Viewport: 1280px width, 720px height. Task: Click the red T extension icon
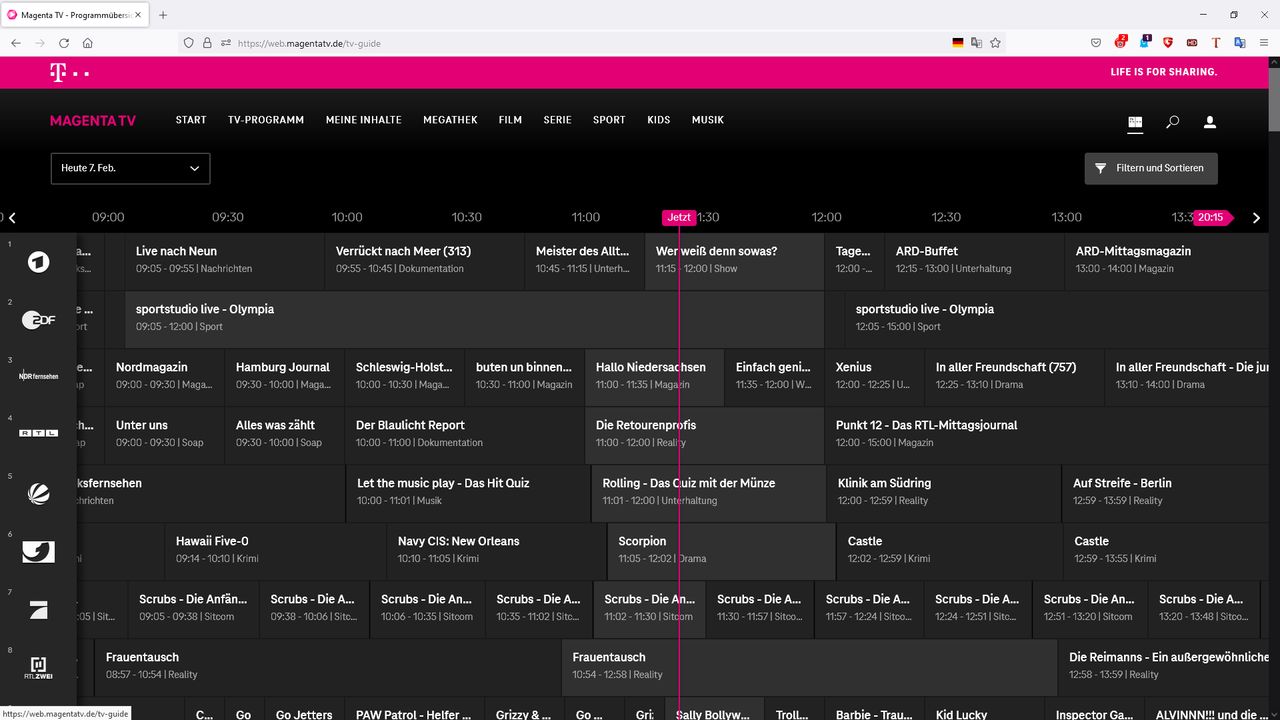1216,43
